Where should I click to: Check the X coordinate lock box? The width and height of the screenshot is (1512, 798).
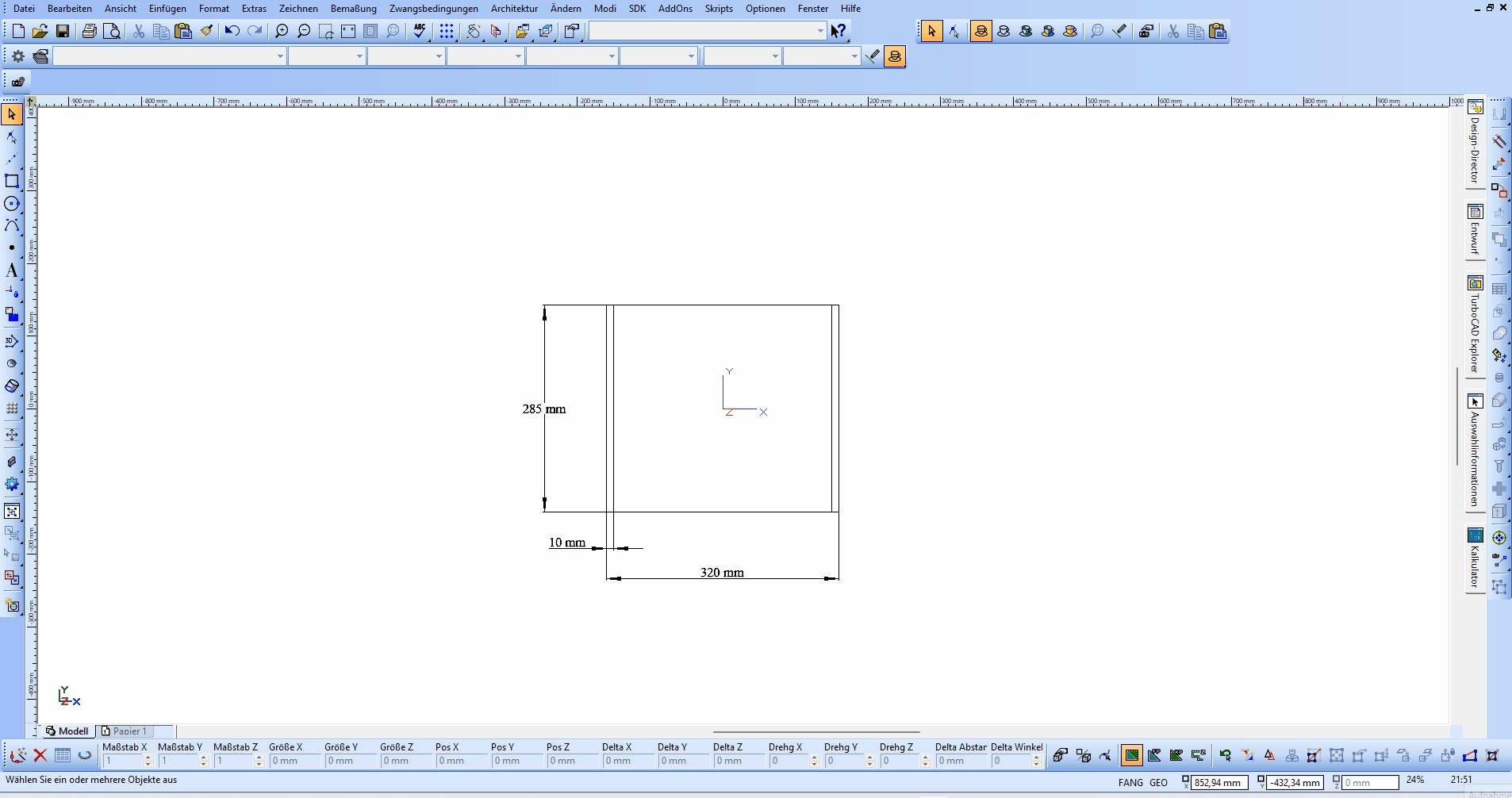pyautogui.click(x=1186, y=781)
